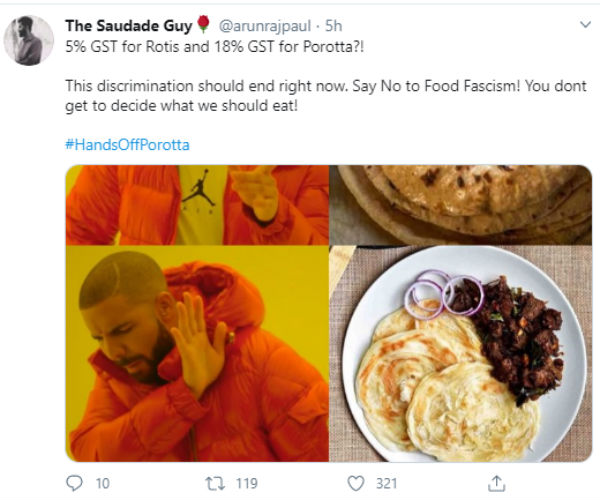Click the 321 likes count
Viewport: 600px width, 500px height.
point(387,484)
